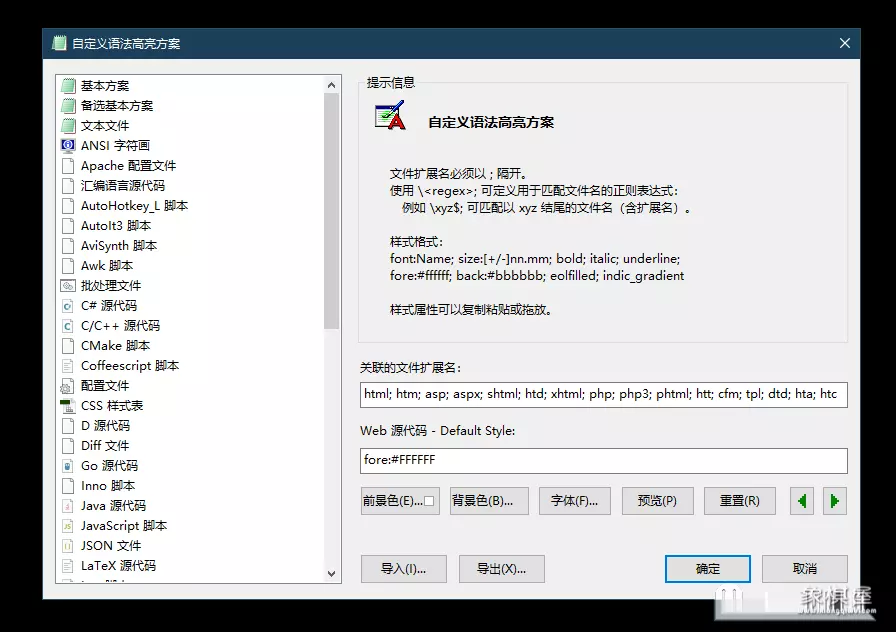Click the AutoIt3 脚本 file icon
This screenshot has width=896, height=632.
click(68, 226)
